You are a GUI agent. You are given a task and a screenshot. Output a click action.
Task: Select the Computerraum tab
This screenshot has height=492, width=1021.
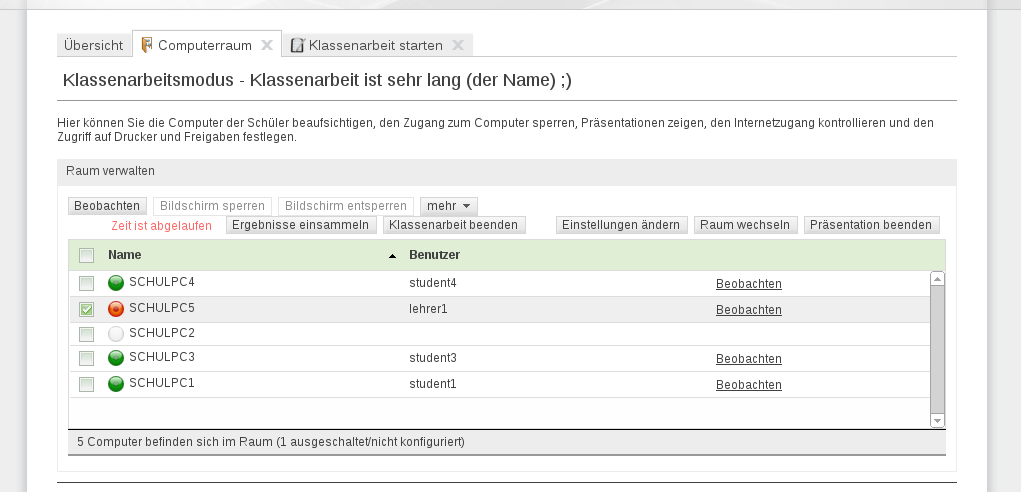[x=204, y=45]
